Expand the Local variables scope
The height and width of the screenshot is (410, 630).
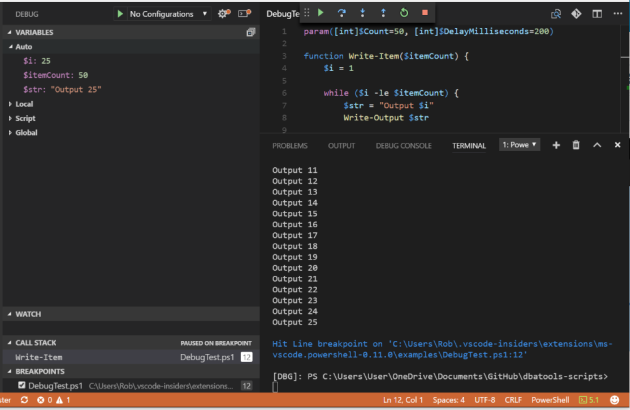click(x=25, y=104)
